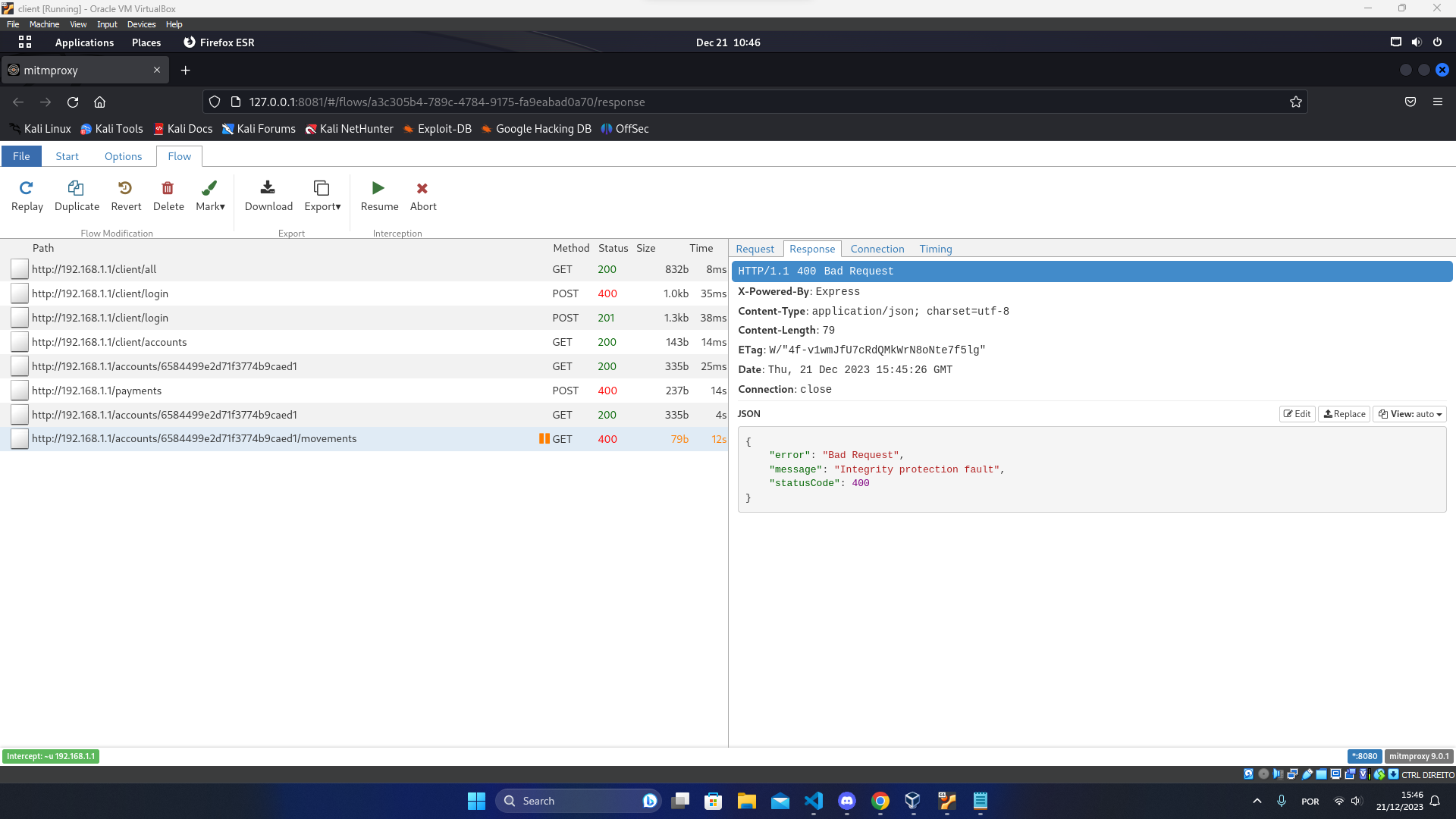Switch to the Request tab
This screenshot has width=1456, height=819.
(x=755, y=249)
